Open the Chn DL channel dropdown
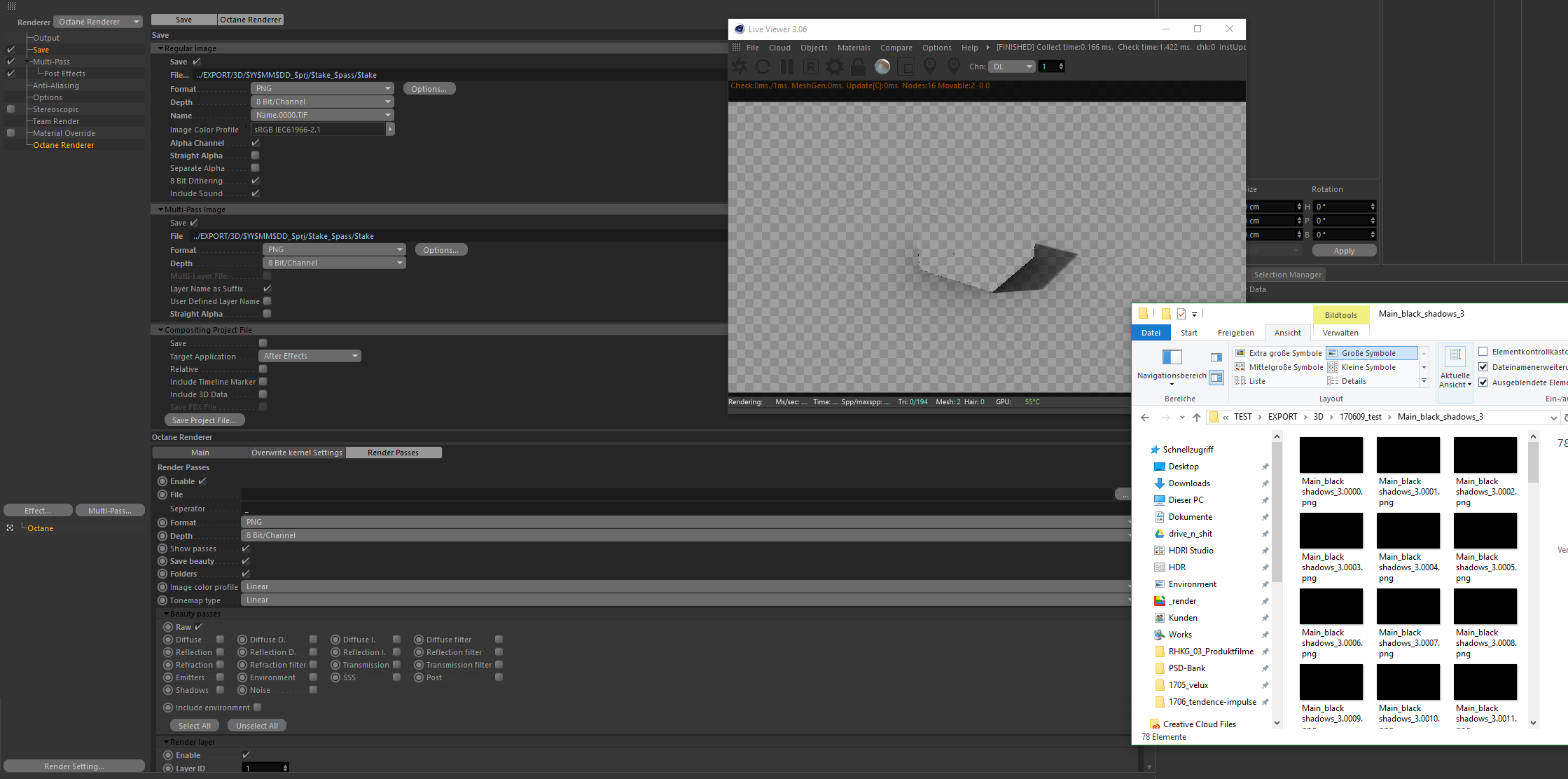Image resolution: width=1568 pixels, height=779 pixels. click(x=1012, y=67)
